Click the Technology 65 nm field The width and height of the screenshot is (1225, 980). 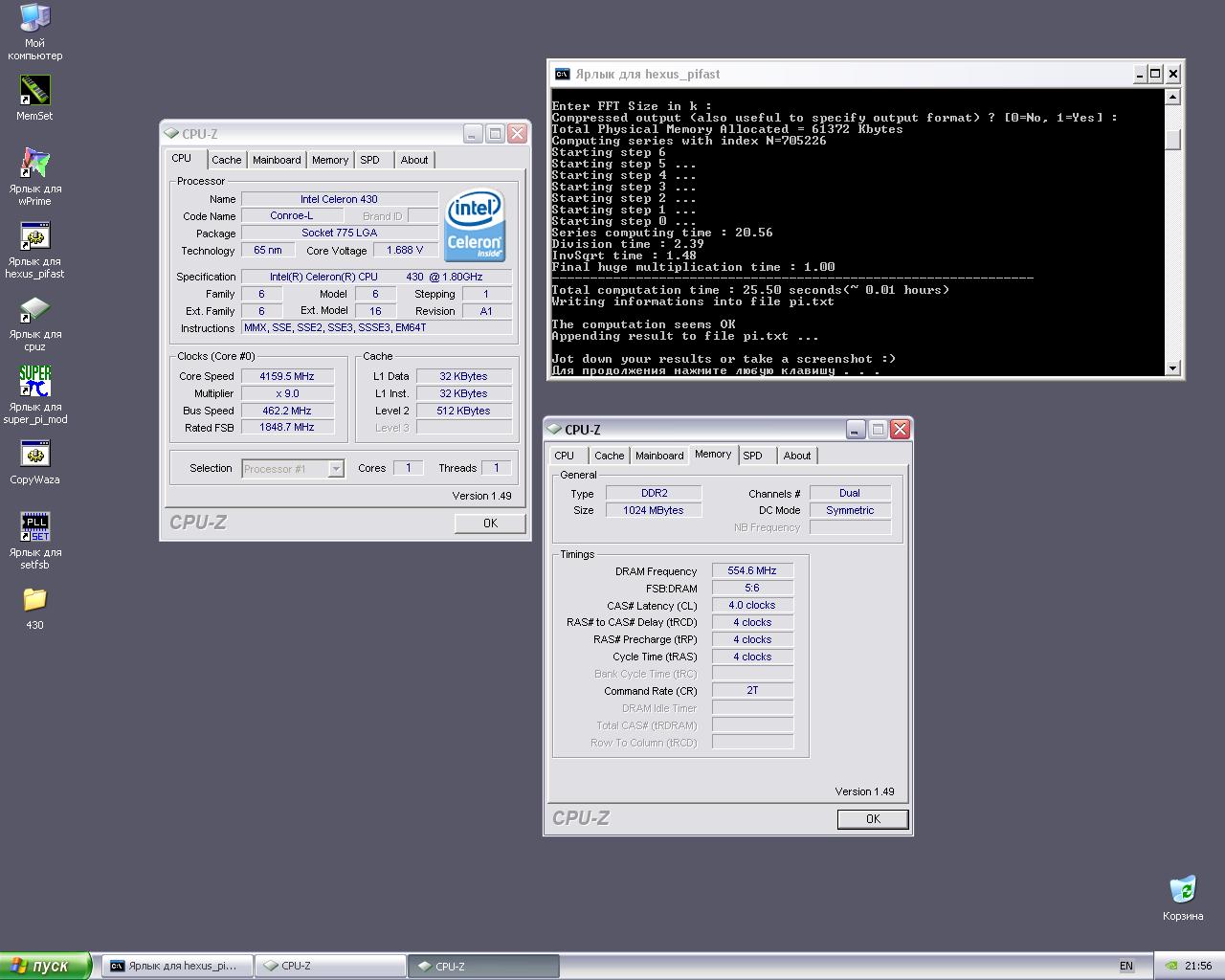pyautogui.click(x=268, y=250)
